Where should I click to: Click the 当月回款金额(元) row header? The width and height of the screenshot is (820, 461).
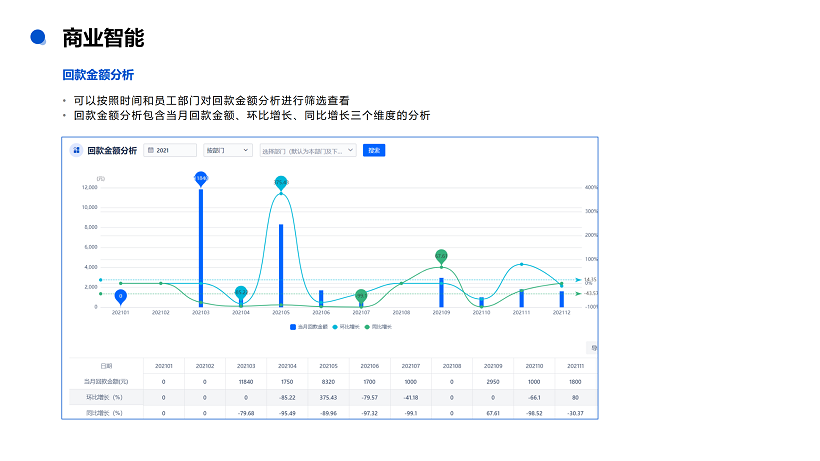[107, 382]
